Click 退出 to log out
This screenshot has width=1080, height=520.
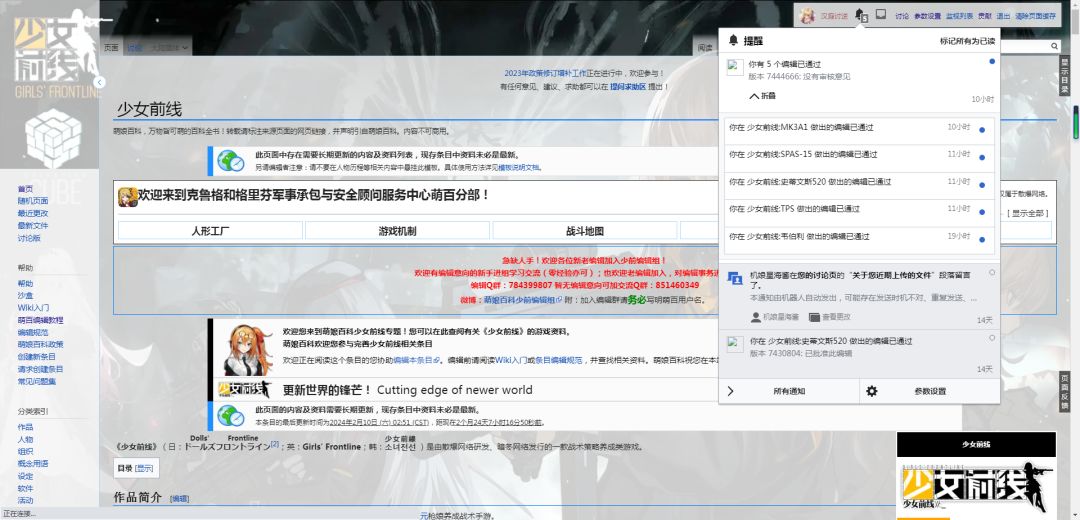tap(1004, 16)
